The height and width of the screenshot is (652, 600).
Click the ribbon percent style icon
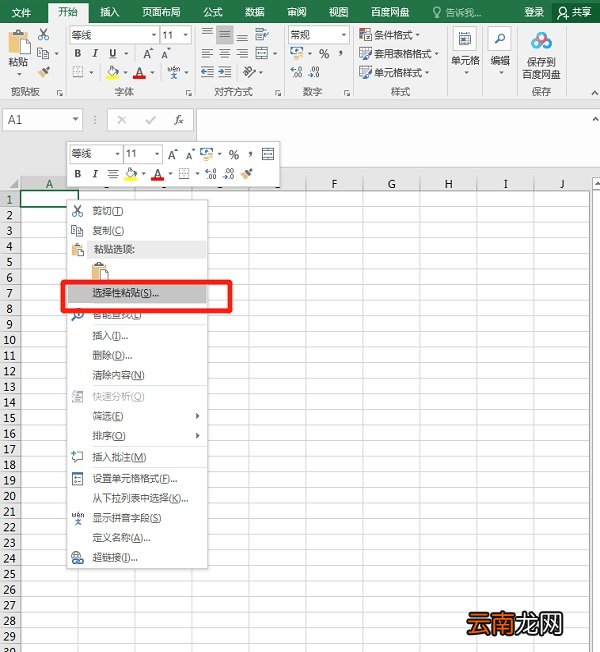tap(324, 54)
